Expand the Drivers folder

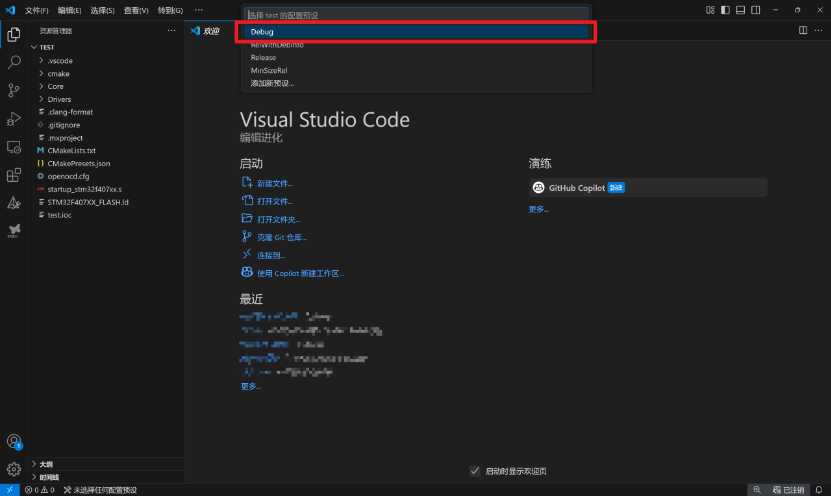tap(106, 99)
